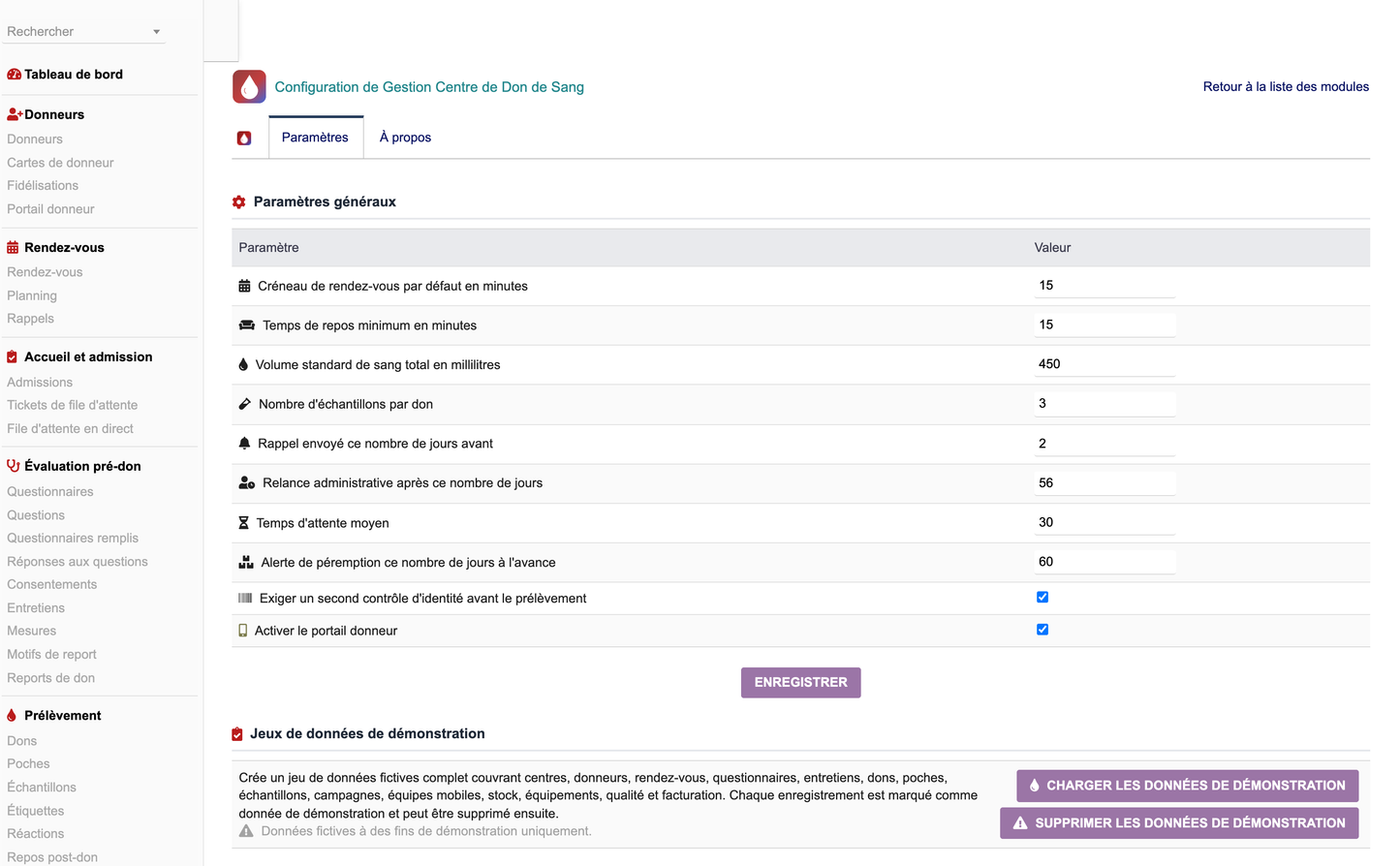Open Tableau de bord menu
Image resolution: width=1400 pixels, height=866 pixels.
click(74, 75)
